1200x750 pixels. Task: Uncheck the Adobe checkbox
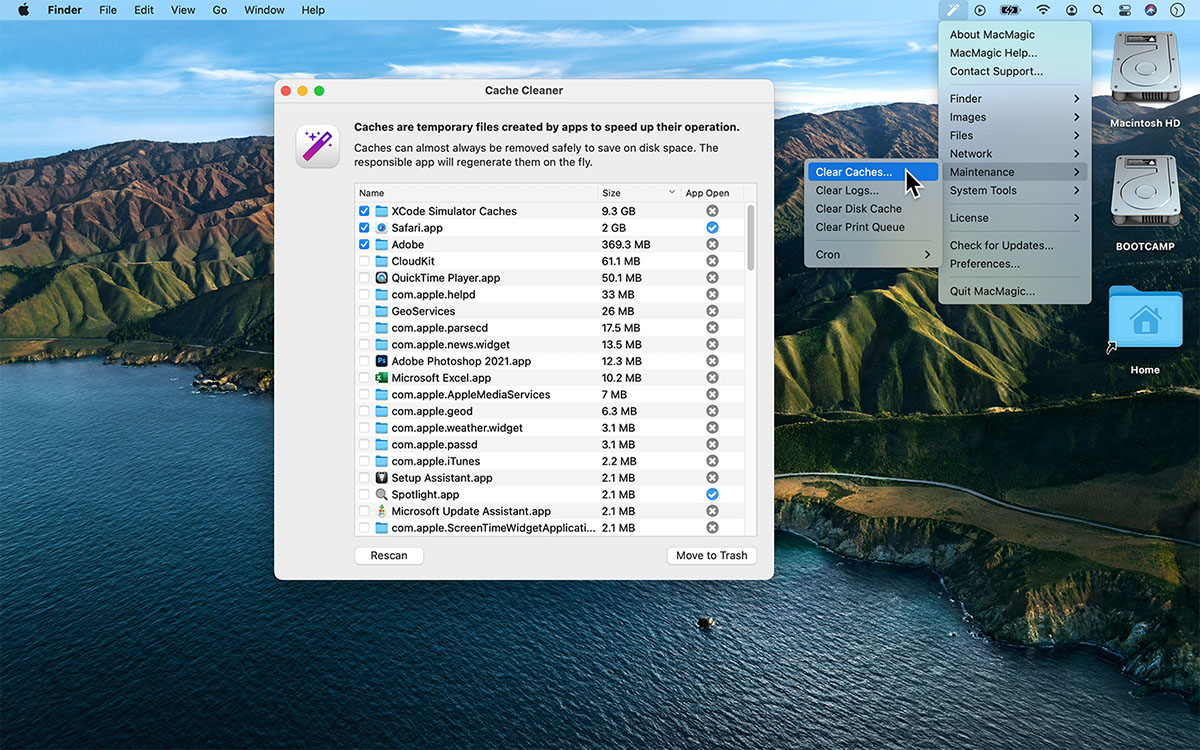click(x=364, y=245)
